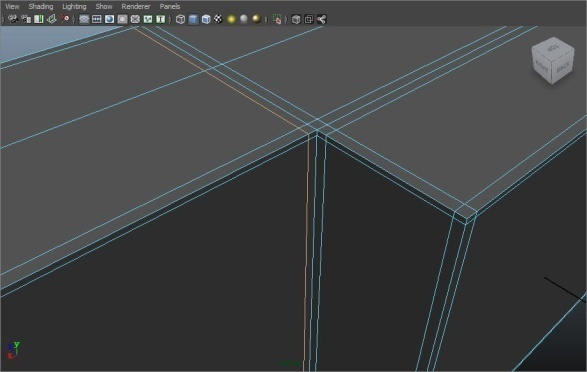Click the camera Bookmarks icon

39,19
